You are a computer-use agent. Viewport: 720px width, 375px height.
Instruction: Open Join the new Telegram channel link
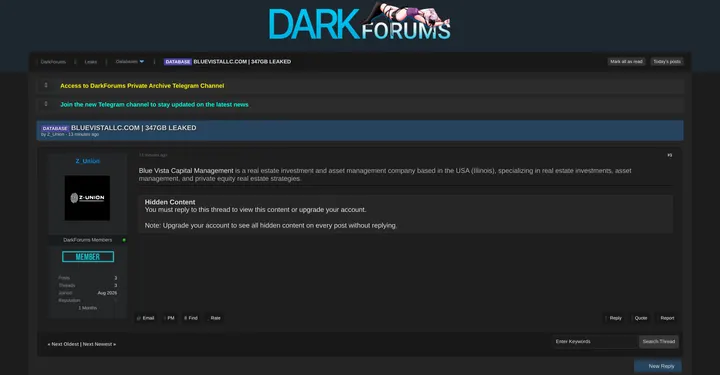pyautogui.click(x=154, y=105)
